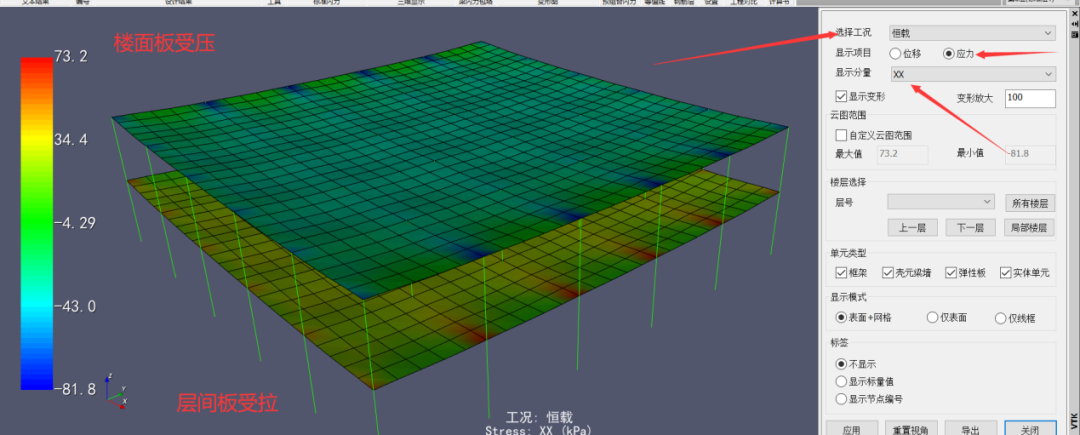Click the 导出 export button
The height and width of the screenshot is (435, 1080).
[970, 428]
